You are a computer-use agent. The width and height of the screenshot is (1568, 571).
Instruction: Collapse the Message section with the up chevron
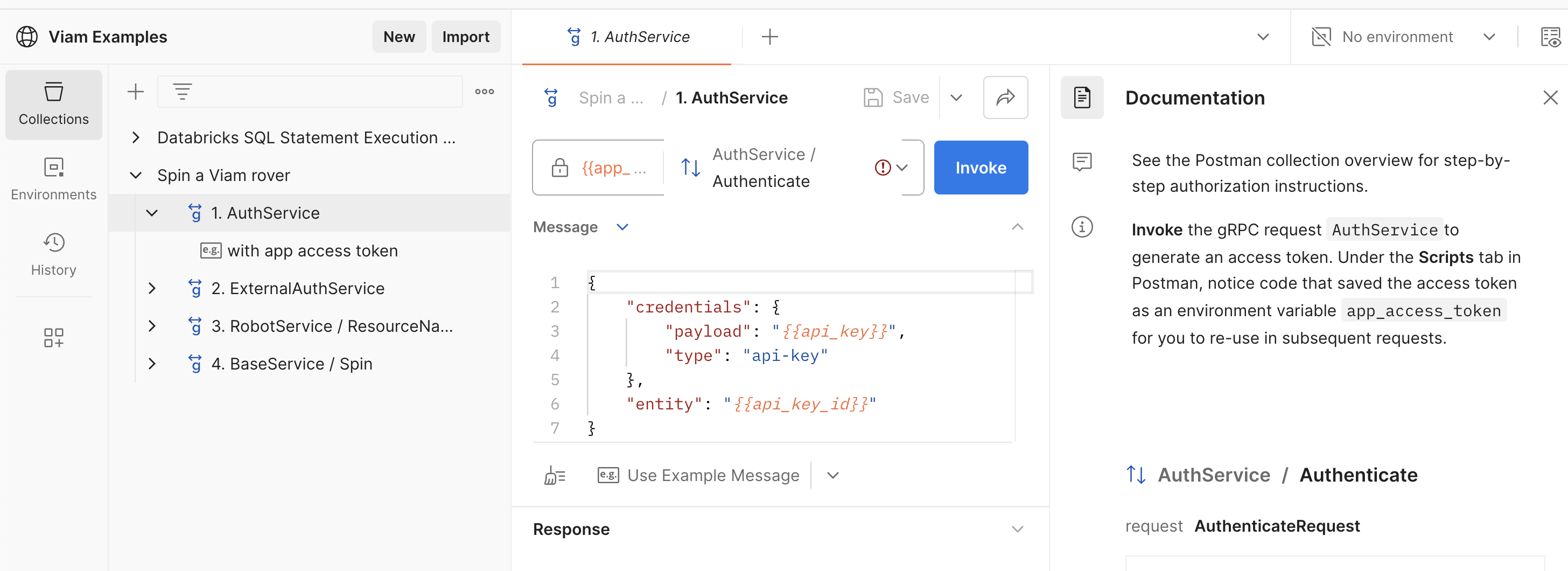(1017, 227)
